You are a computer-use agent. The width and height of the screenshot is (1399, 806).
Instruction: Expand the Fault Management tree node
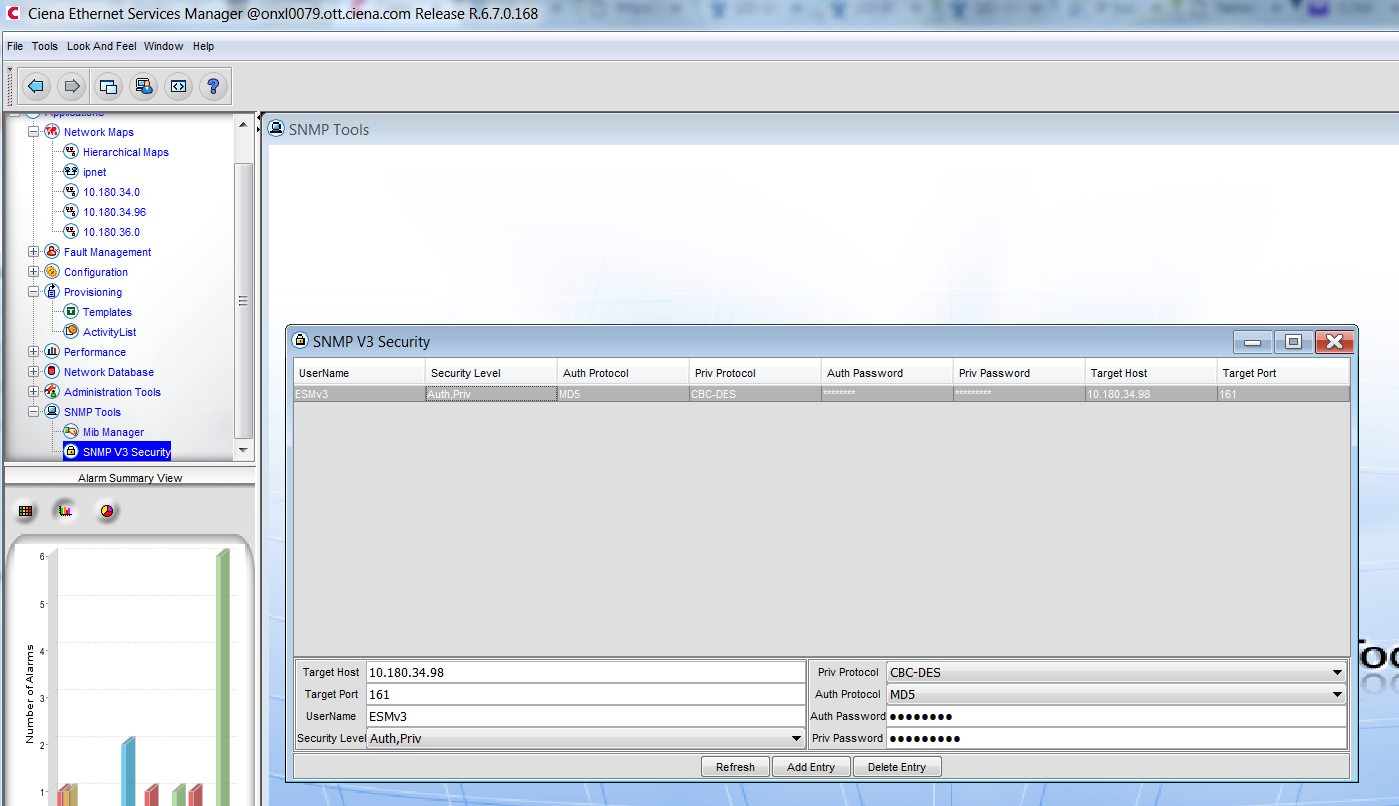tap(34, 252)
